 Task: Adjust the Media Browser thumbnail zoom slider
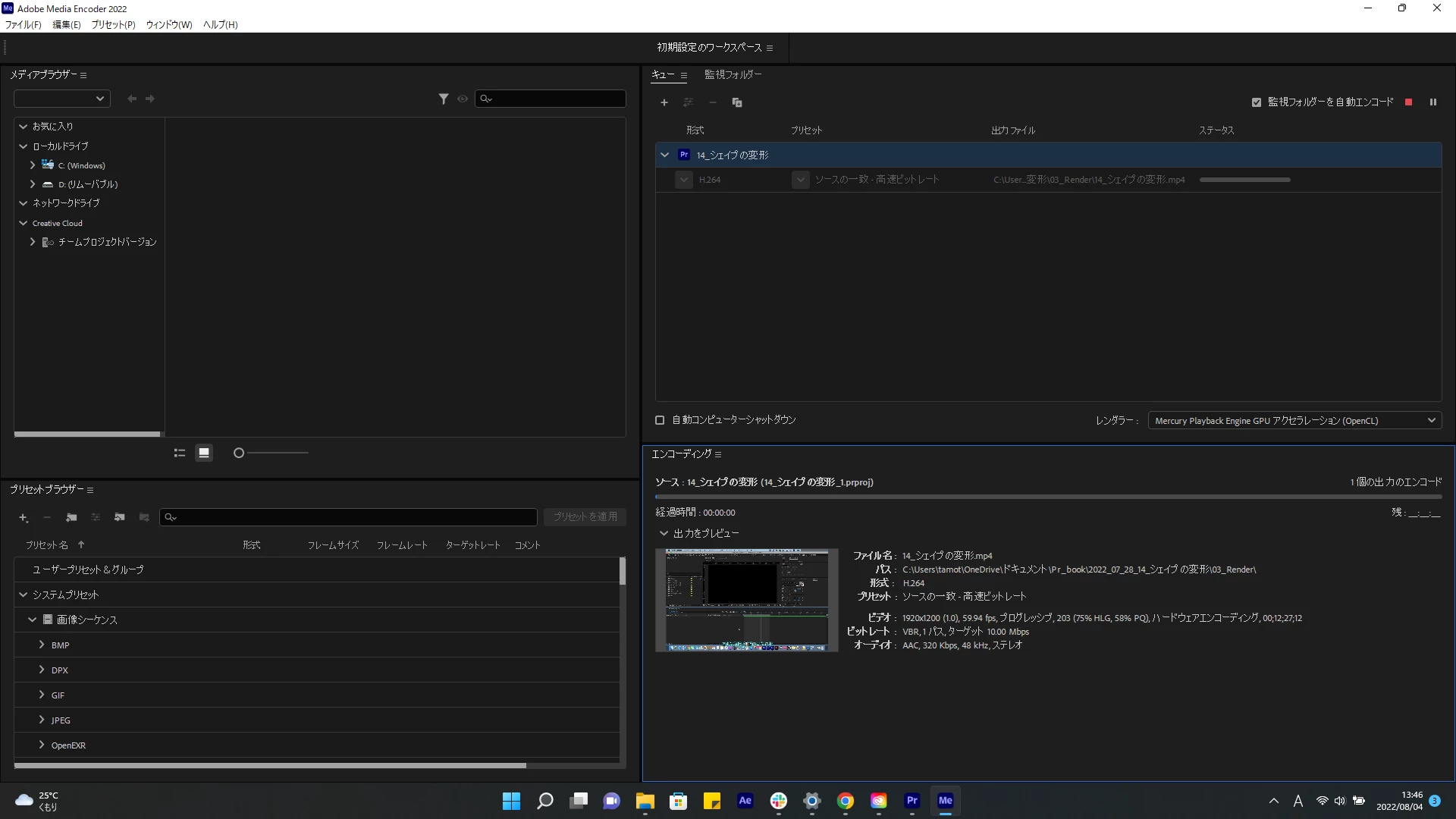(239, 453)
